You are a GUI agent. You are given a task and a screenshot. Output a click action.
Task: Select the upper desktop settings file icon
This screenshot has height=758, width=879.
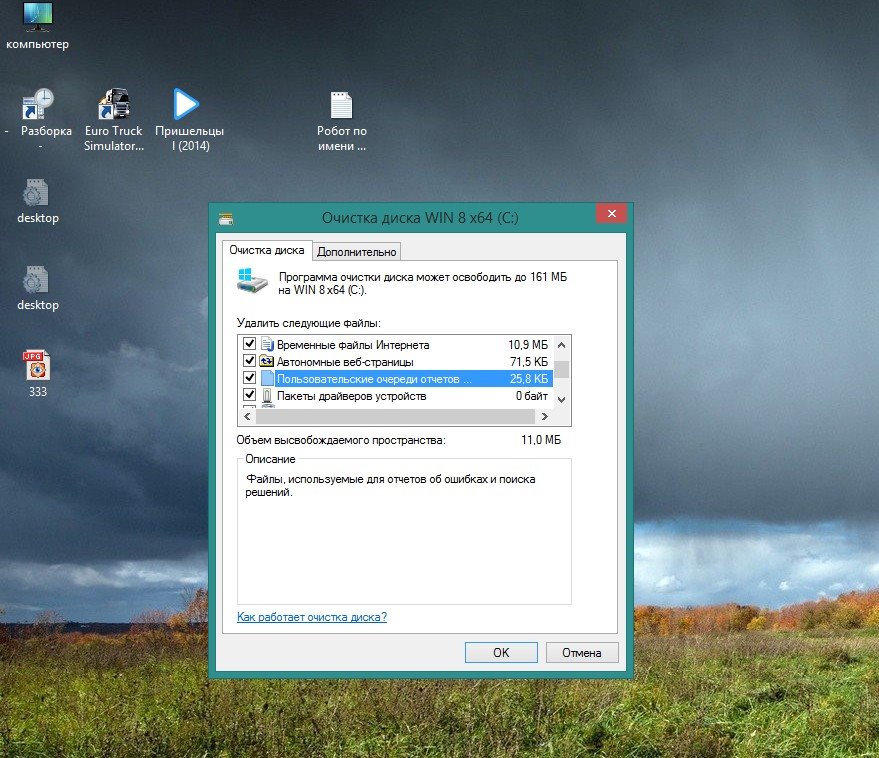[x=37, y=193]
